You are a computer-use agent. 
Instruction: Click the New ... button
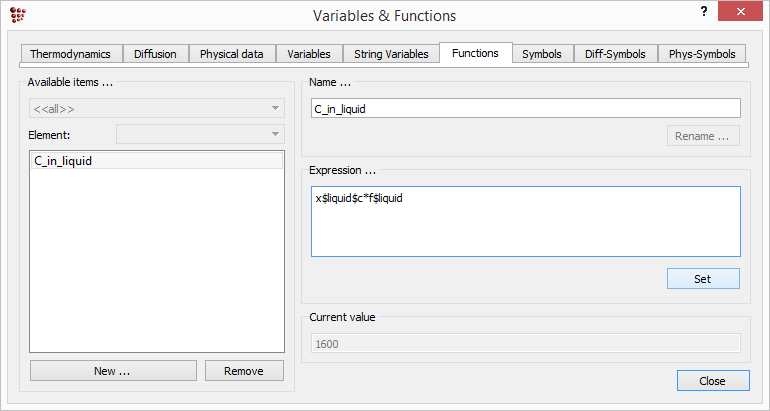pyautogui.click(x=112, y=371)
